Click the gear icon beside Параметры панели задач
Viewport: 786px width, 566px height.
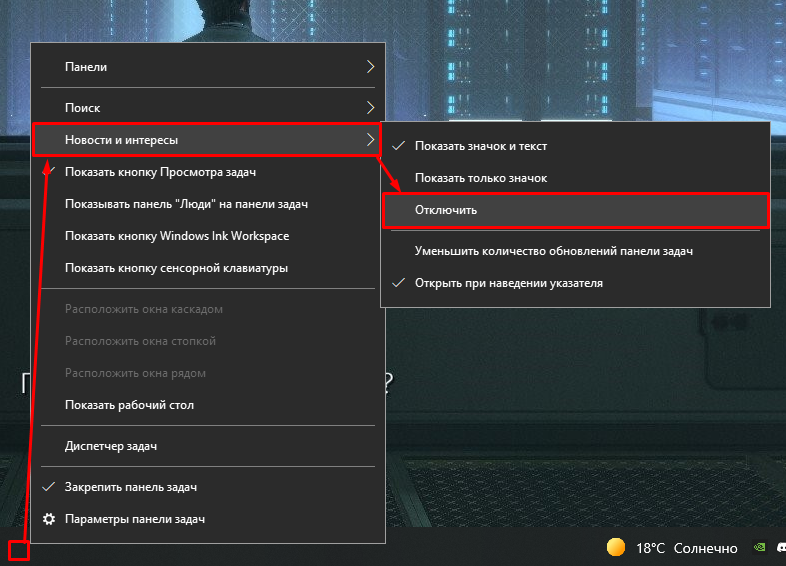49,519
